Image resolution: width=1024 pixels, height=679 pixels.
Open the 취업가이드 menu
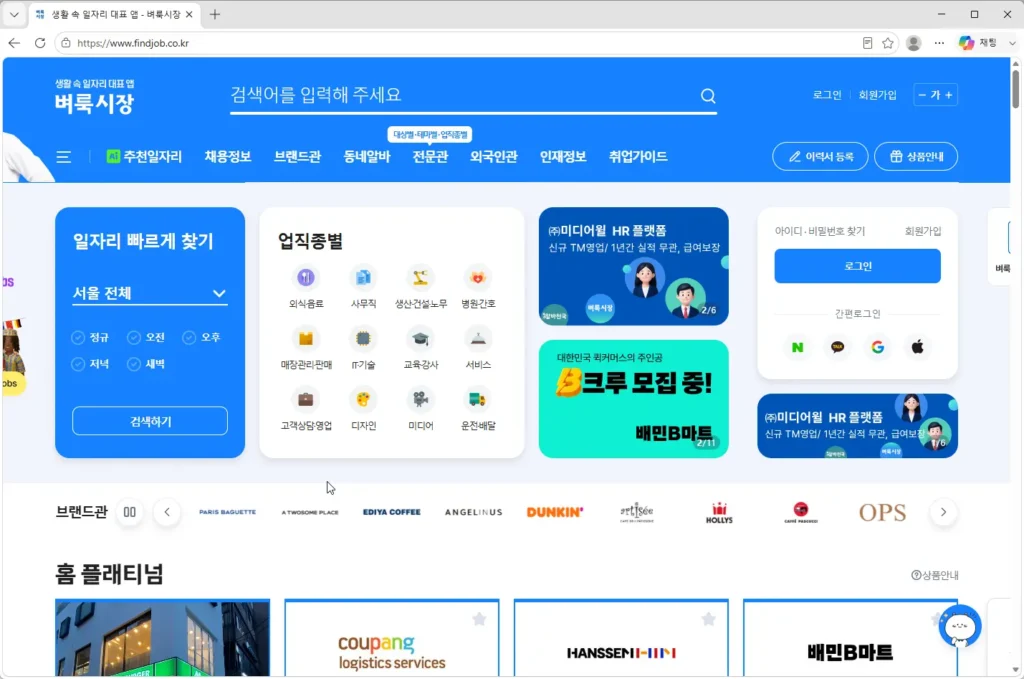click(638, 157)
